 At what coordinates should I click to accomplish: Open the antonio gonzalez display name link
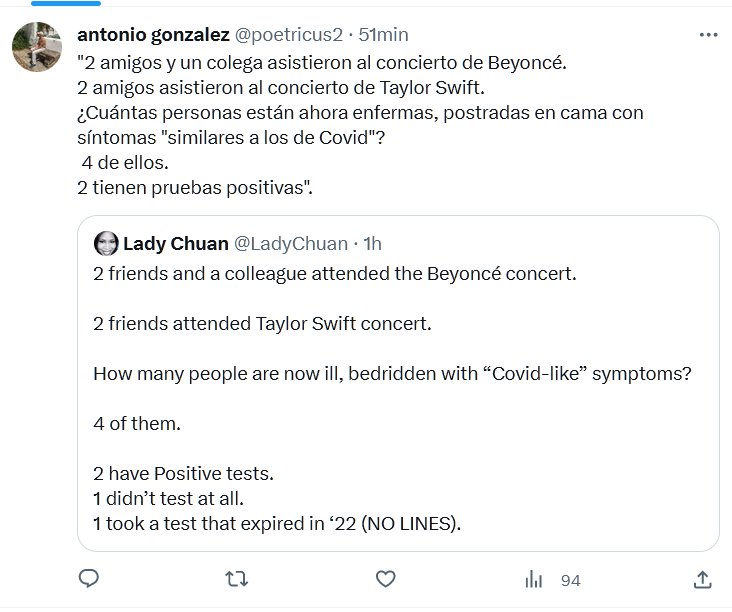(153, 34)
